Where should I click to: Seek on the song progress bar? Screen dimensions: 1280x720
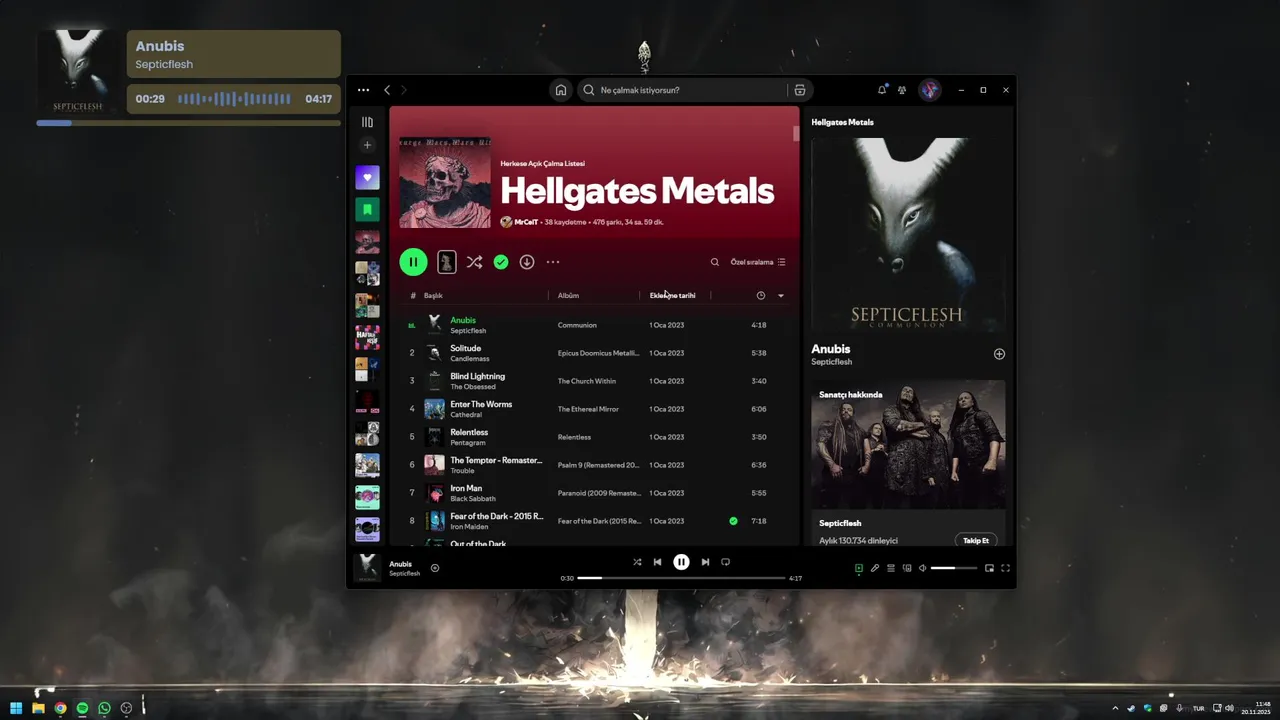(x=681, y=578)
